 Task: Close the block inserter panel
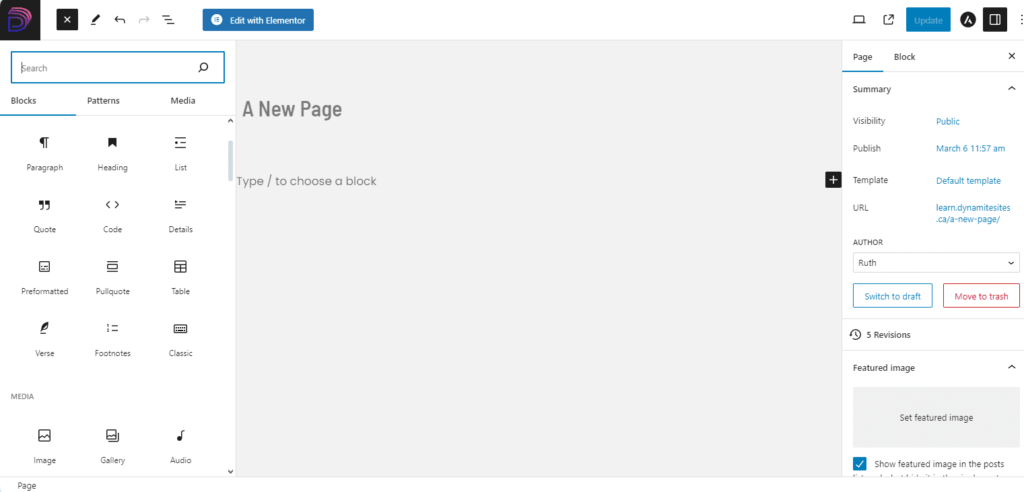(67, 20)
